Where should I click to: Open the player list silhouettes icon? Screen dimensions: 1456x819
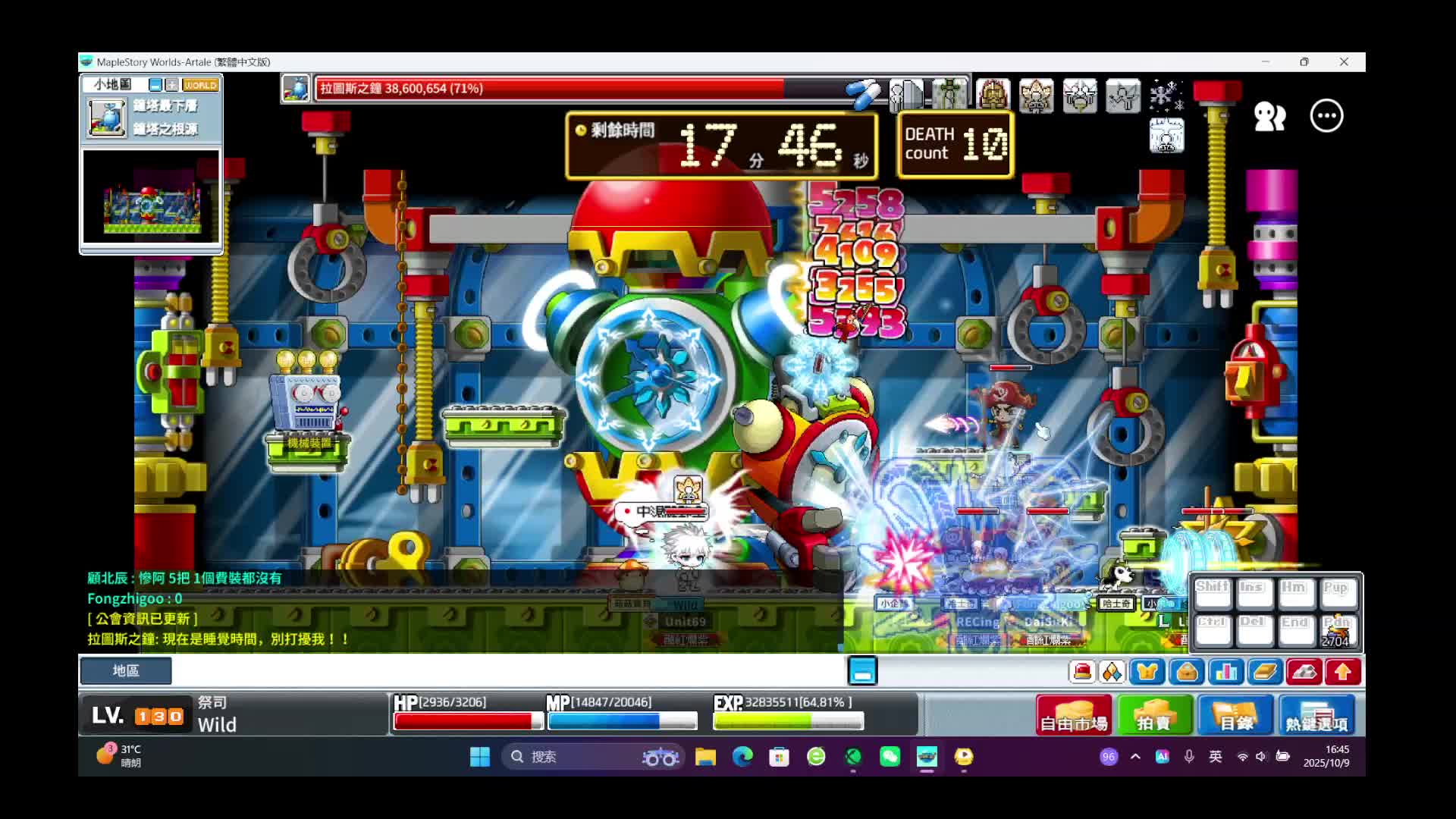pyautogui.click(x=1269, y=116)
